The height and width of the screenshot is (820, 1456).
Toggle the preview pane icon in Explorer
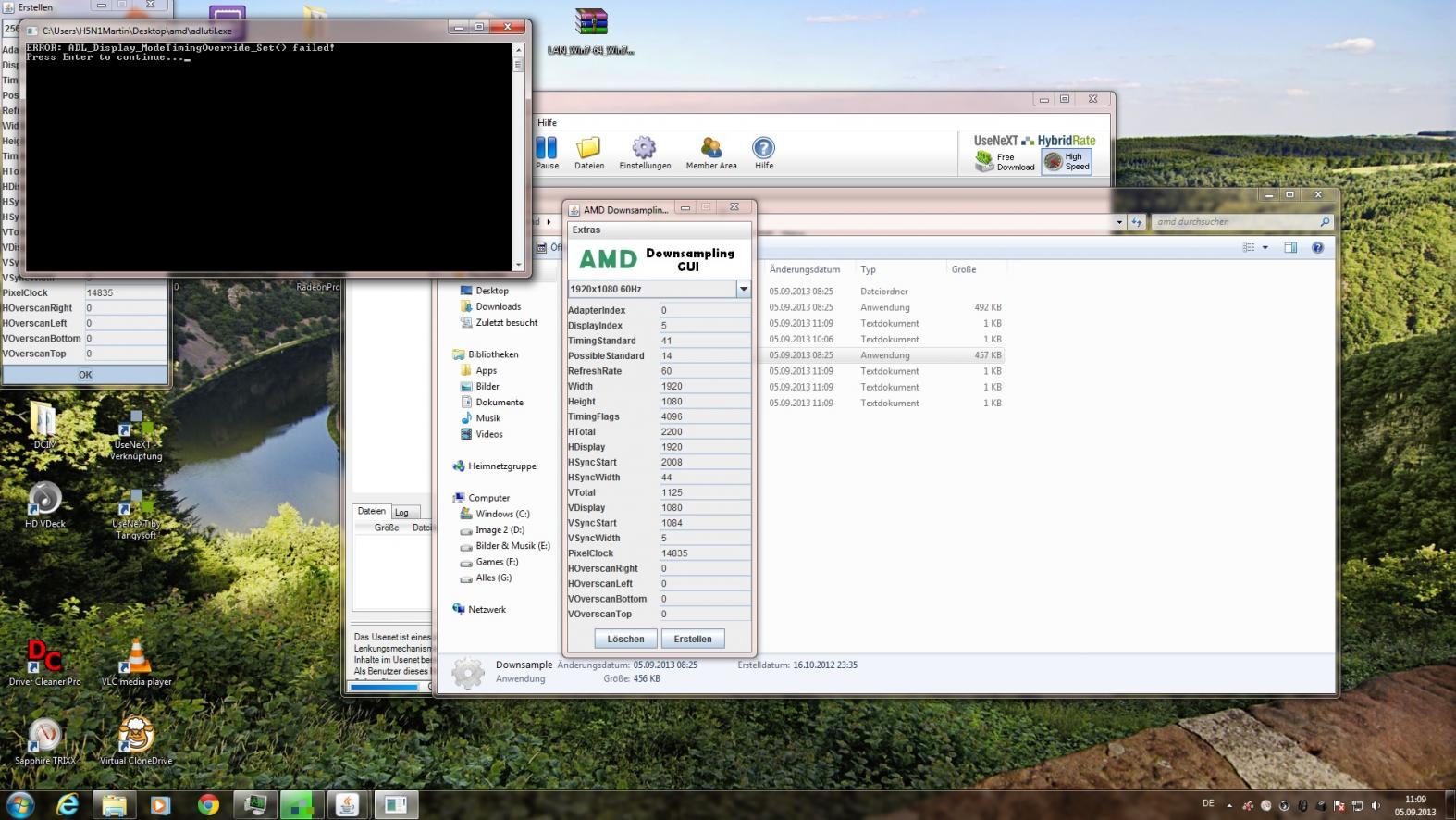1290,247
